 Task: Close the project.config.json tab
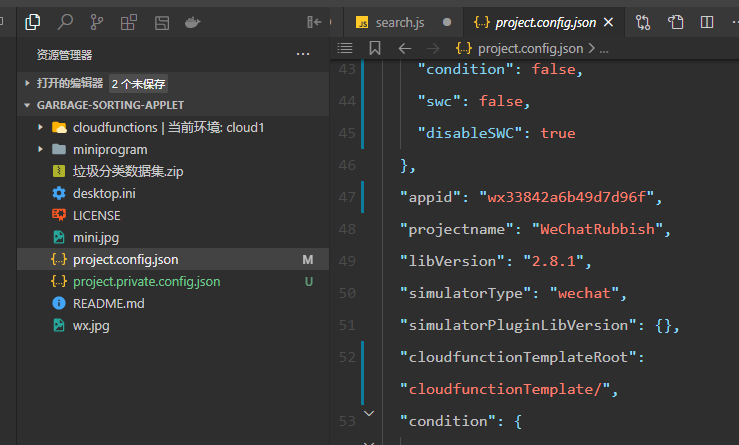(x=608, y=22)
